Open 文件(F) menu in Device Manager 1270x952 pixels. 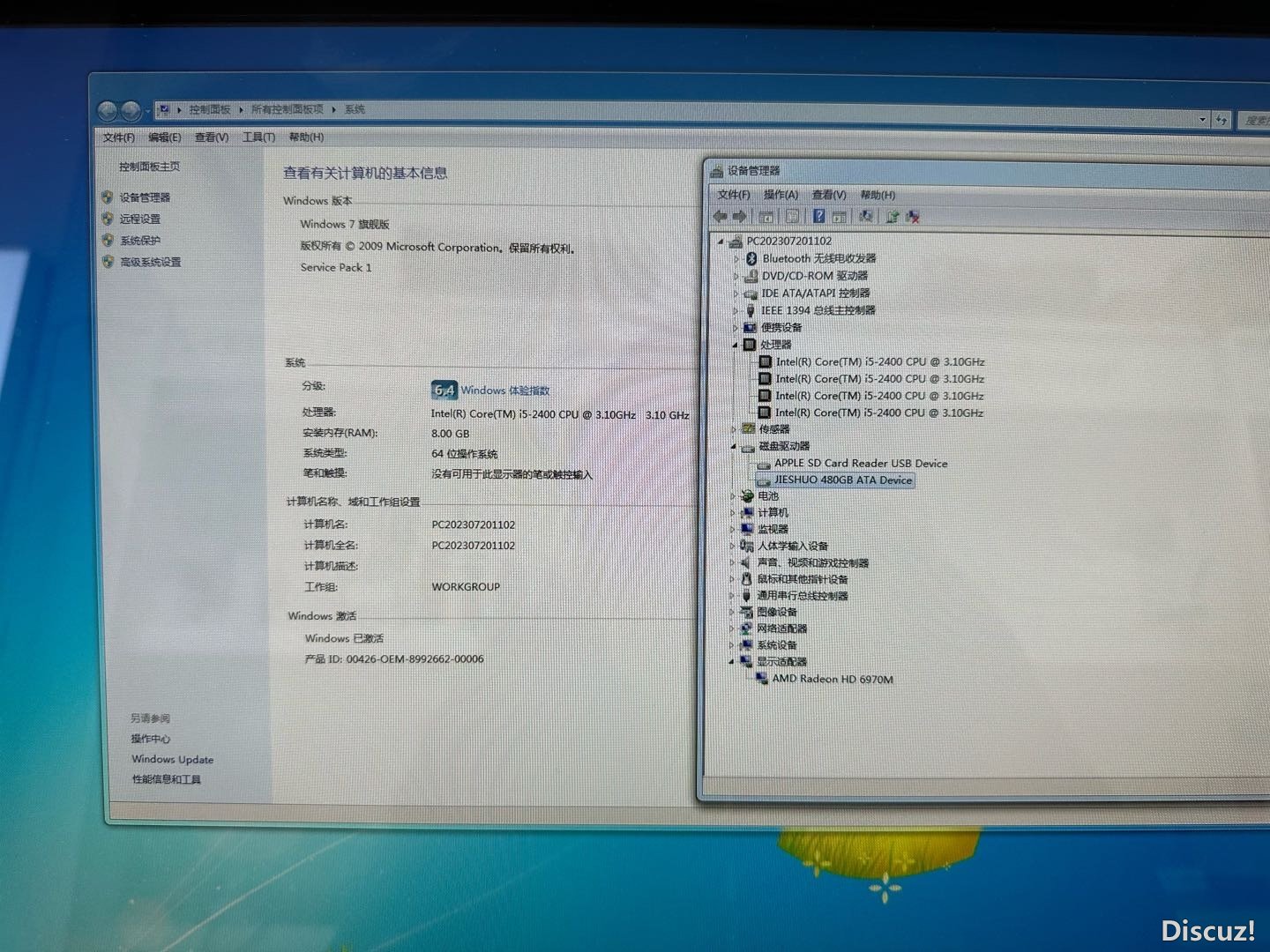pos(734,195)
